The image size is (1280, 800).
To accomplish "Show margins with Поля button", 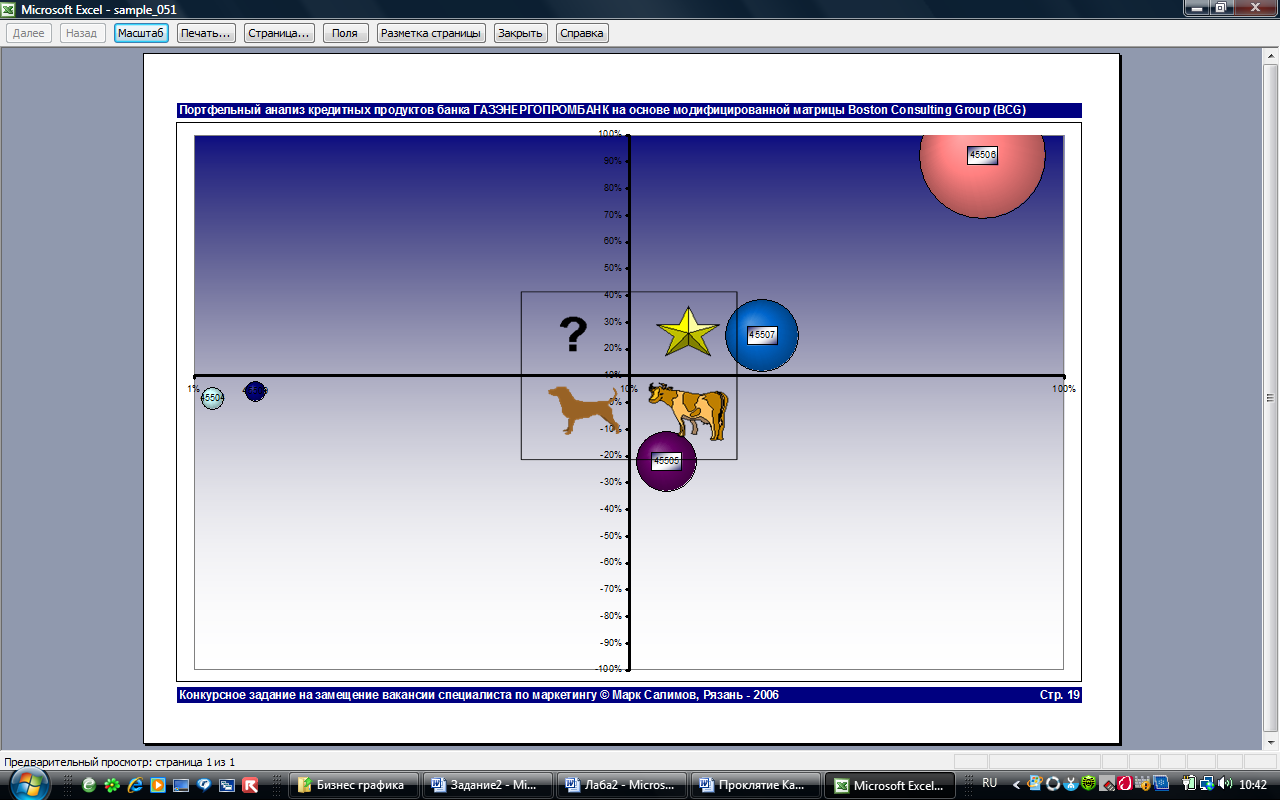I will [345, 33].
